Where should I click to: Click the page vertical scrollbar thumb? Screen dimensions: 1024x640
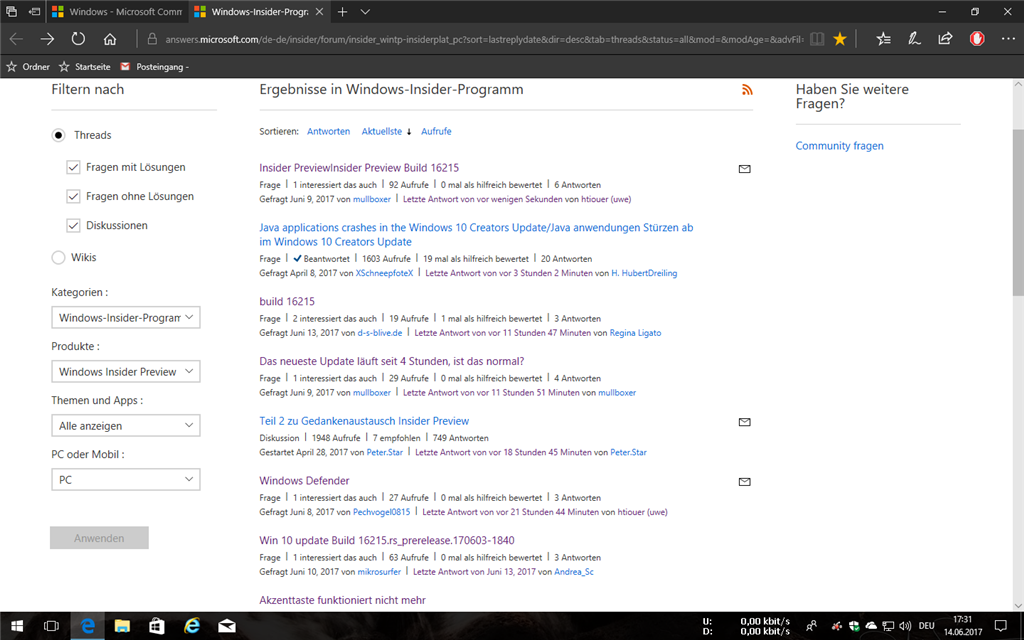(x=1018, y=212)
